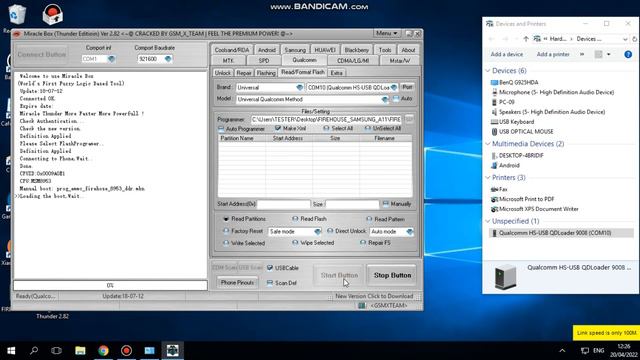Open the Menu dropdown in title bar
The image size is (640, 360).
[x=387, y=33]
